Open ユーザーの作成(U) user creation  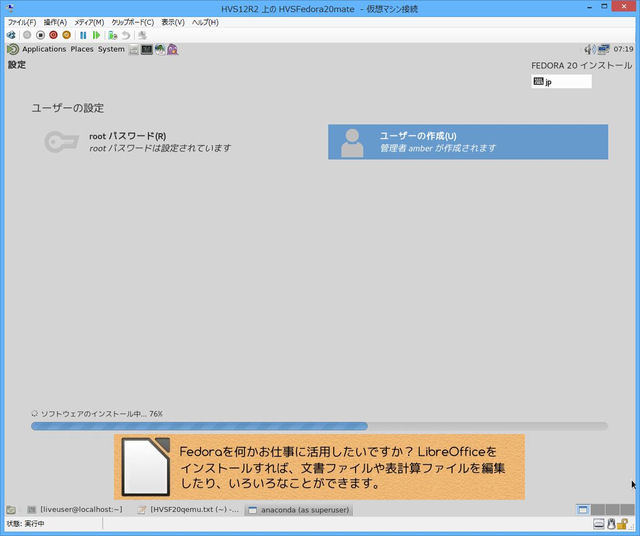coord(468,142)
